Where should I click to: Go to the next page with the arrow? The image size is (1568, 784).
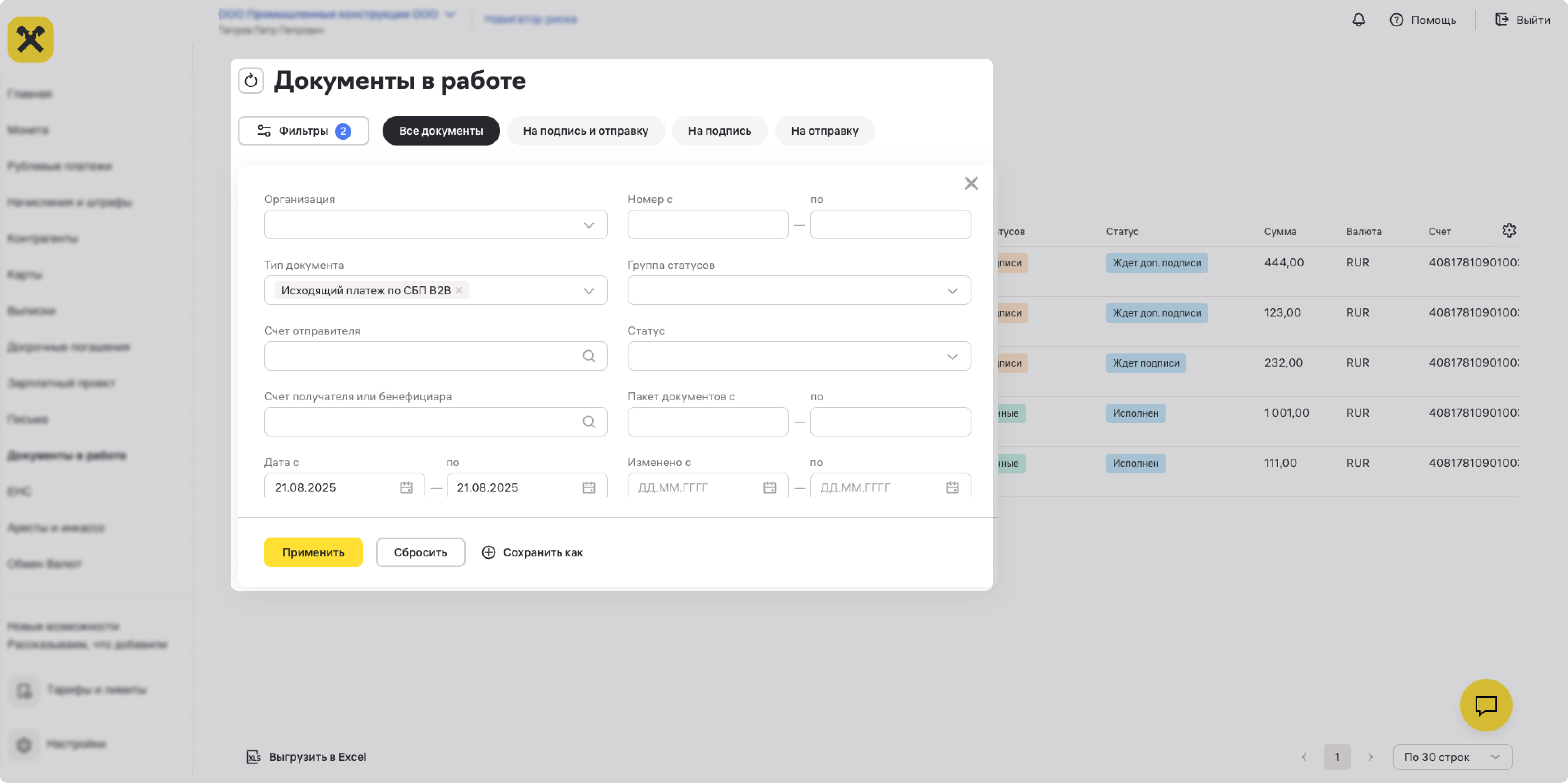coord(1370,757)
